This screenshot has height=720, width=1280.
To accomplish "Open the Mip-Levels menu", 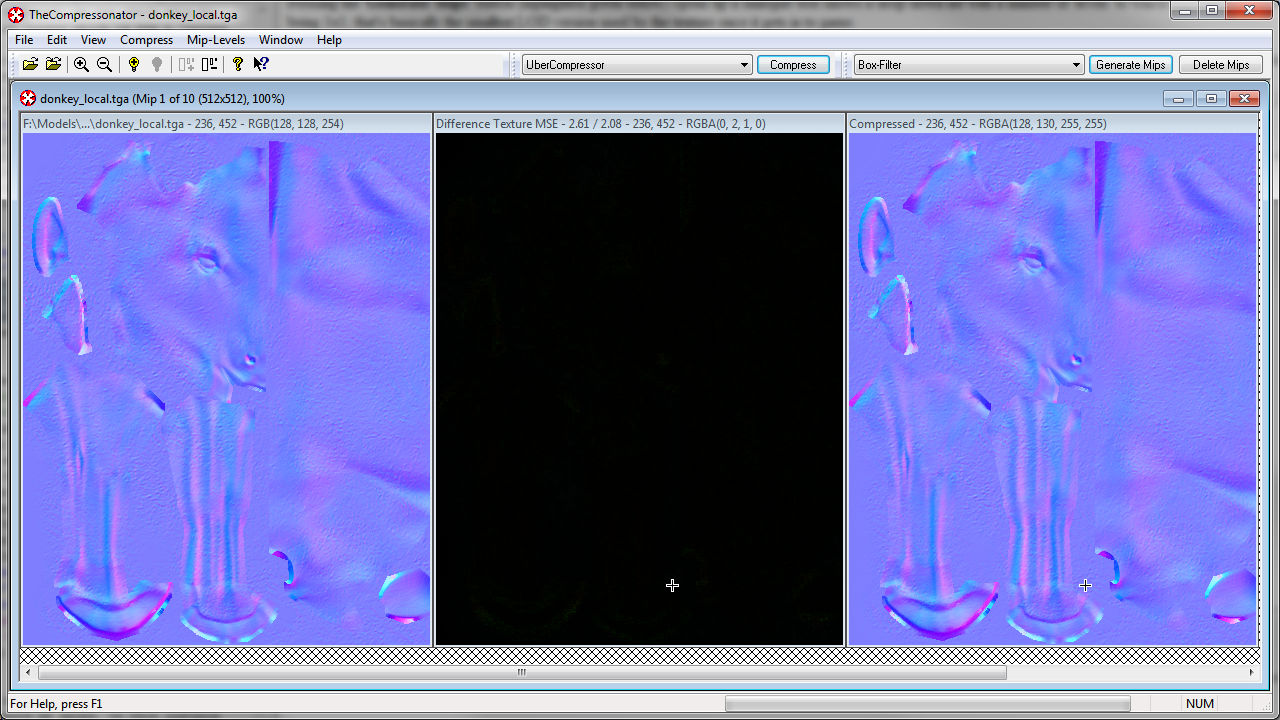I will coord(215,40).
